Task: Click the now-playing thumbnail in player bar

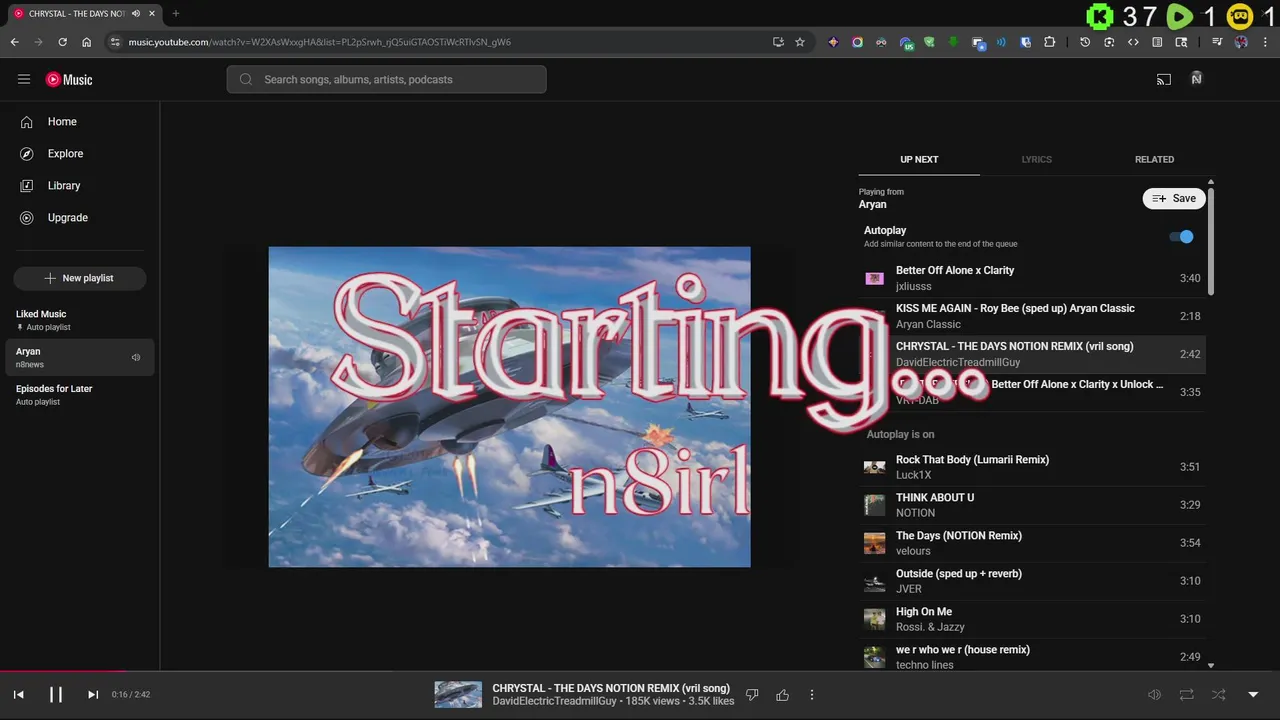Action: 458,694
